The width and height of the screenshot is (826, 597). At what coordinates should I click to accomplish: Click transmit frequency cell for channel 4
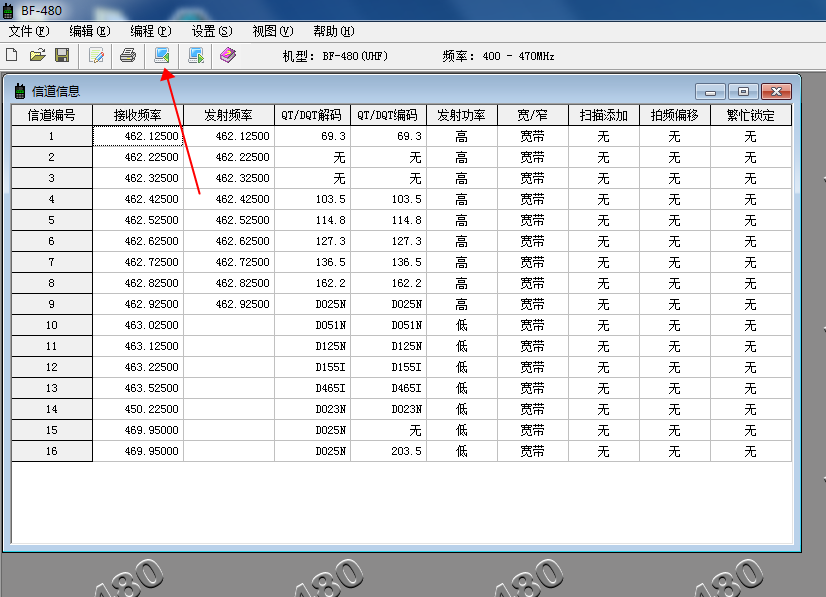229,199
